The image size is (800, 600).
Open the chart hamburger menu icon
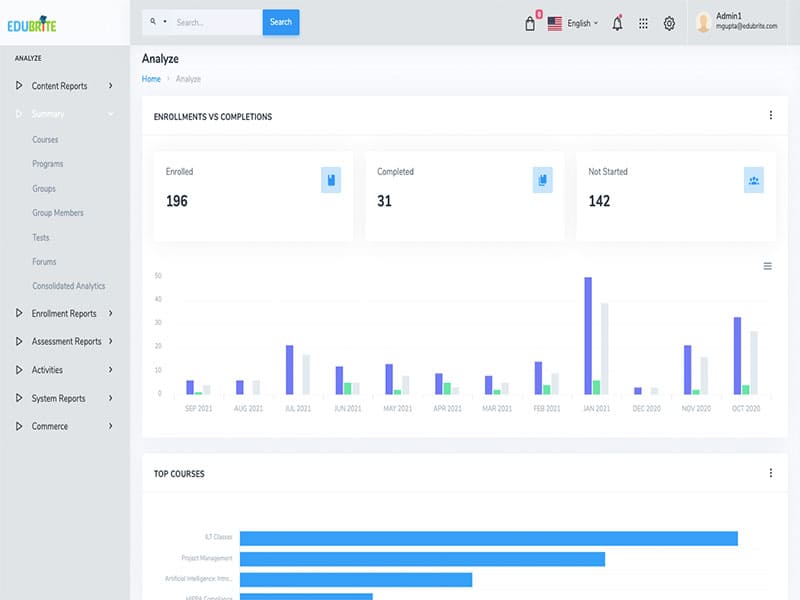click(x=767, y=266)
